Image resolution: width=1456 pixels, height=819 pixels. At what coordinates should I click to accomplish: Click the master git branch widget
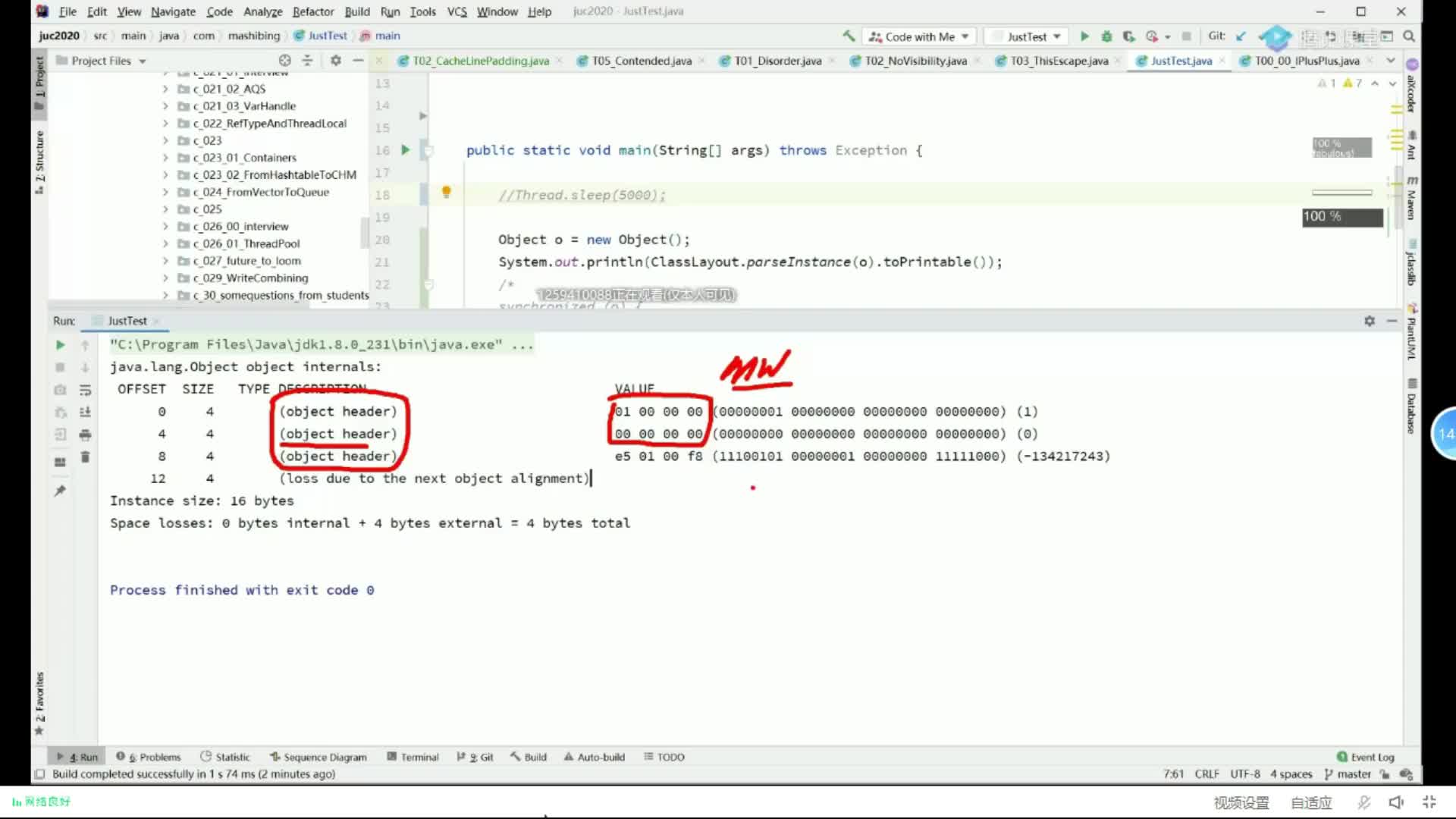1348,774
